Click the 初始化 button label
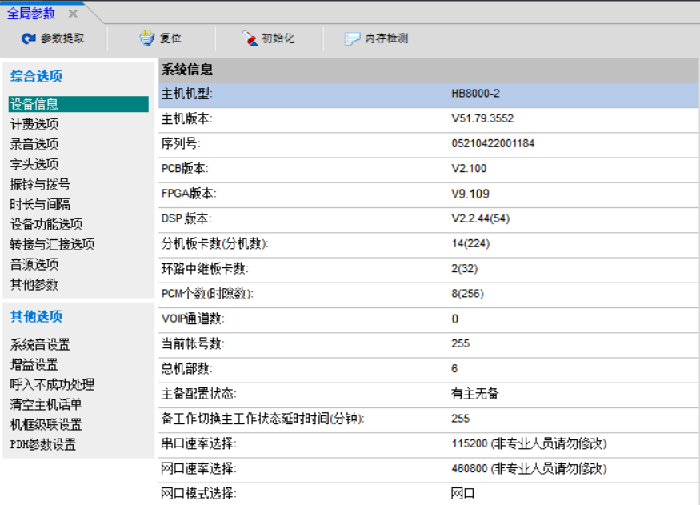The height and width of the screenshot is (505, 700). click(278, 38)
